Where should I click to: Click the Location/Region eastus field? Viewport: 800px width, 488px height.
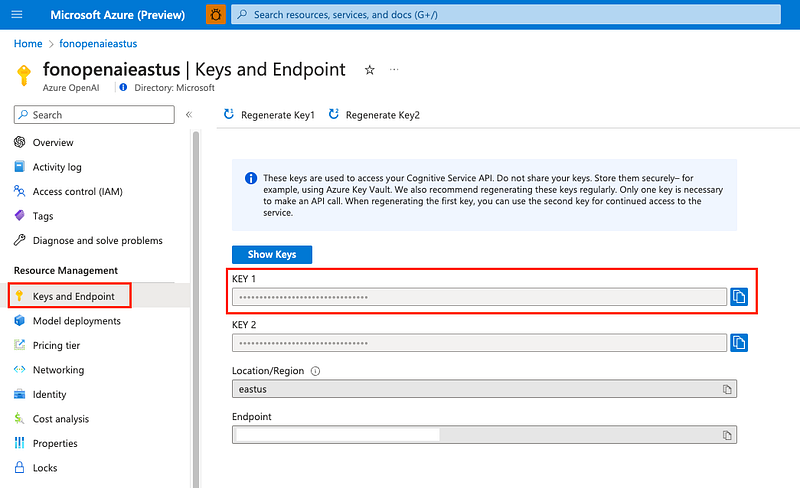tap(484, 389)
